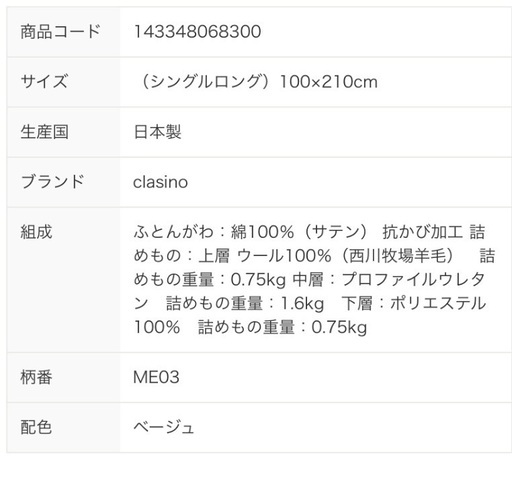Click the 生産国 label cell
Viewport: 512px width, 477px height.
click(x=63, y=132)
